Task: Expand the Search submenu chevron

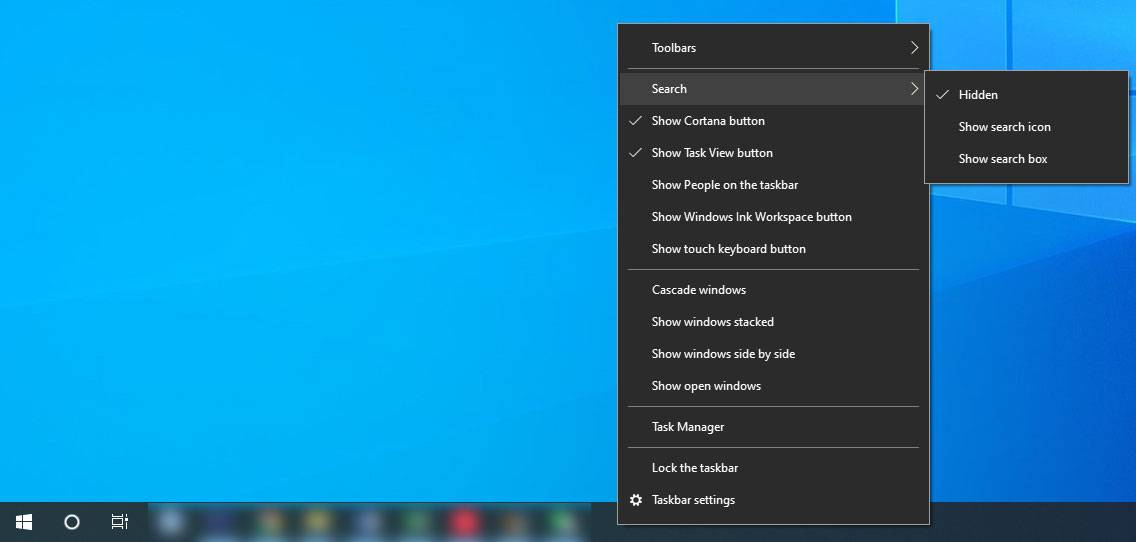Action: (x=914, y=89)
